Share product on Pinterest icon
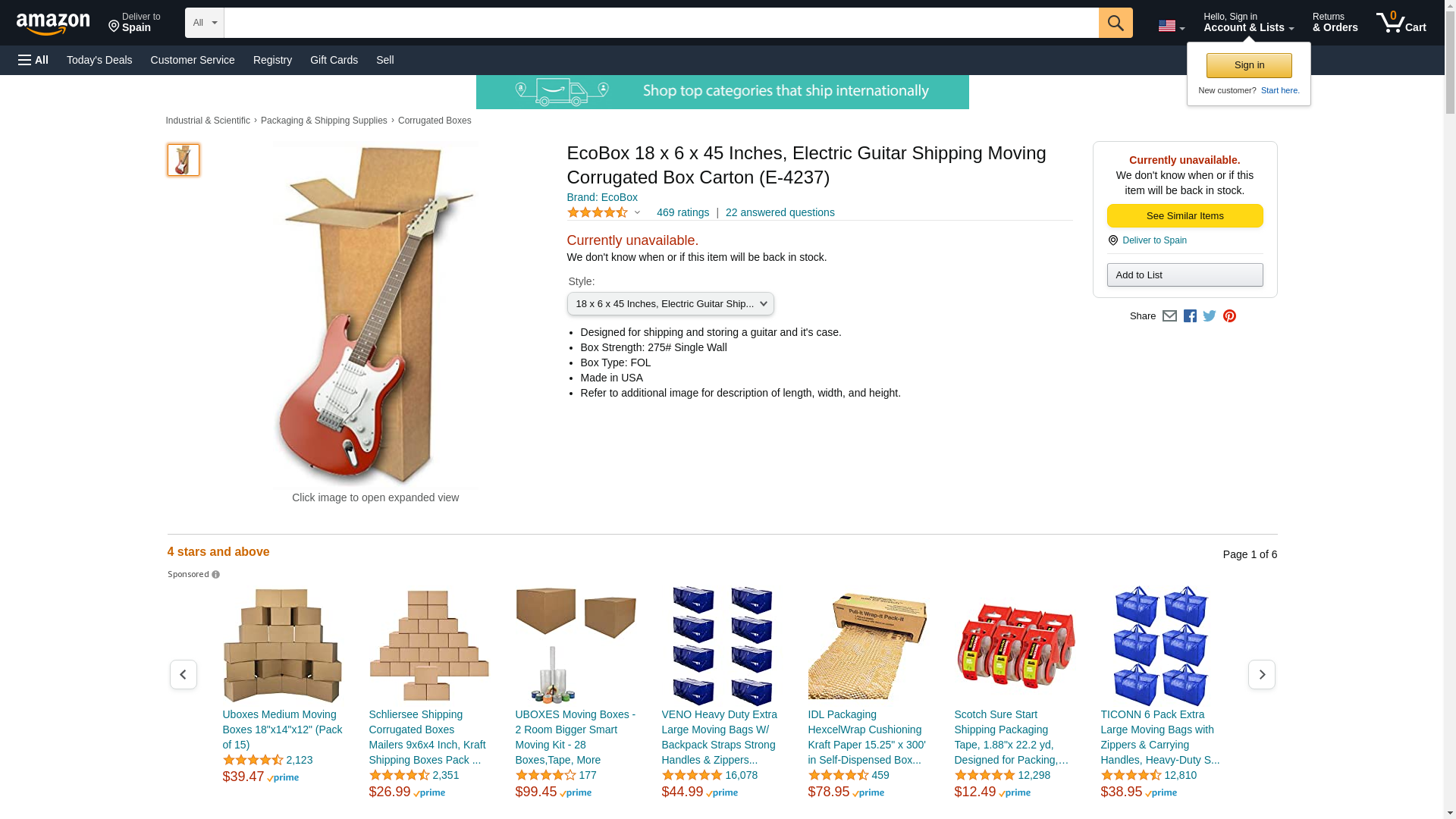The image size is (1456, 819). tap(1229, 316)
